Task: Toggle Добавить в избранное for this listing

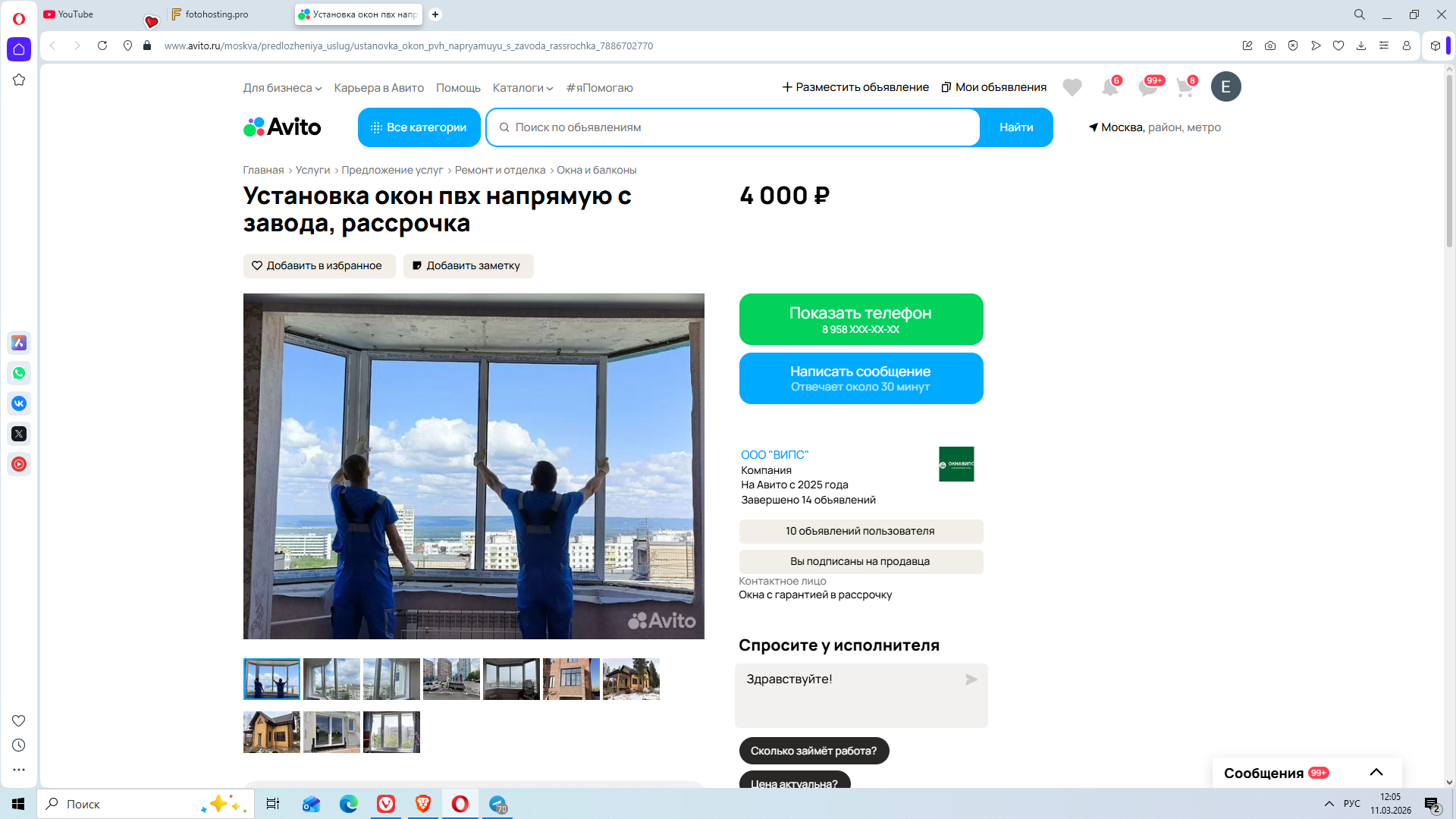Action: 318,266
